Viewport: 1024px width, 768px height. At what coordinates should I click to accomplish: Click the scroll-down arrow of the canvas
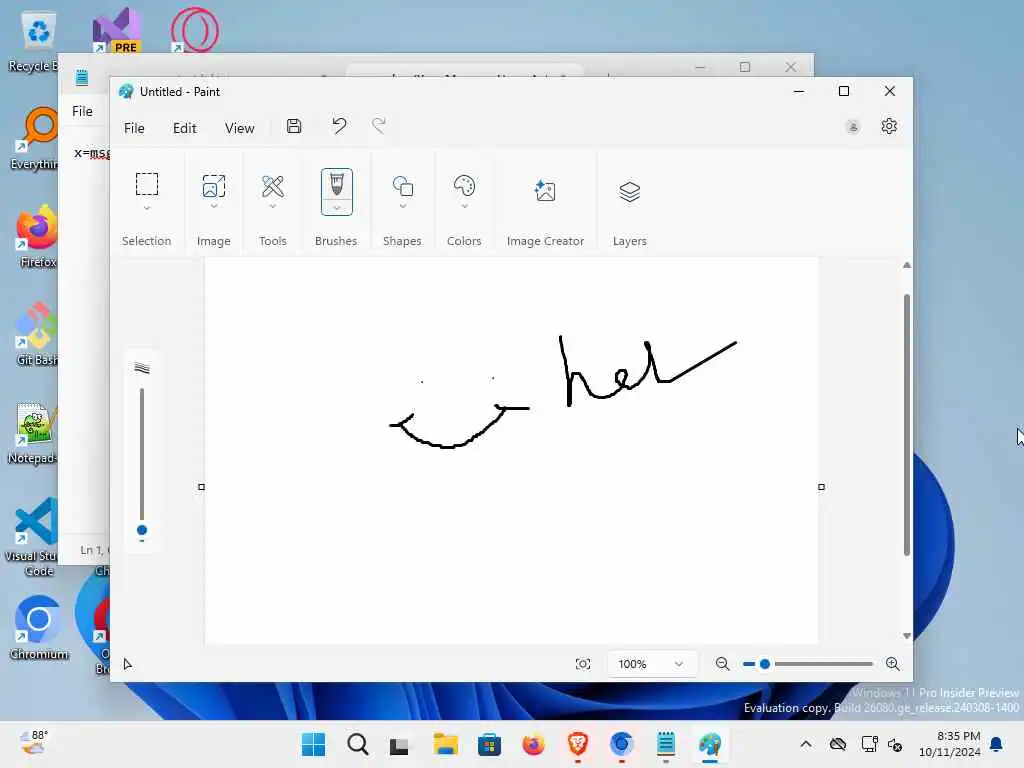tap(906, 635)
